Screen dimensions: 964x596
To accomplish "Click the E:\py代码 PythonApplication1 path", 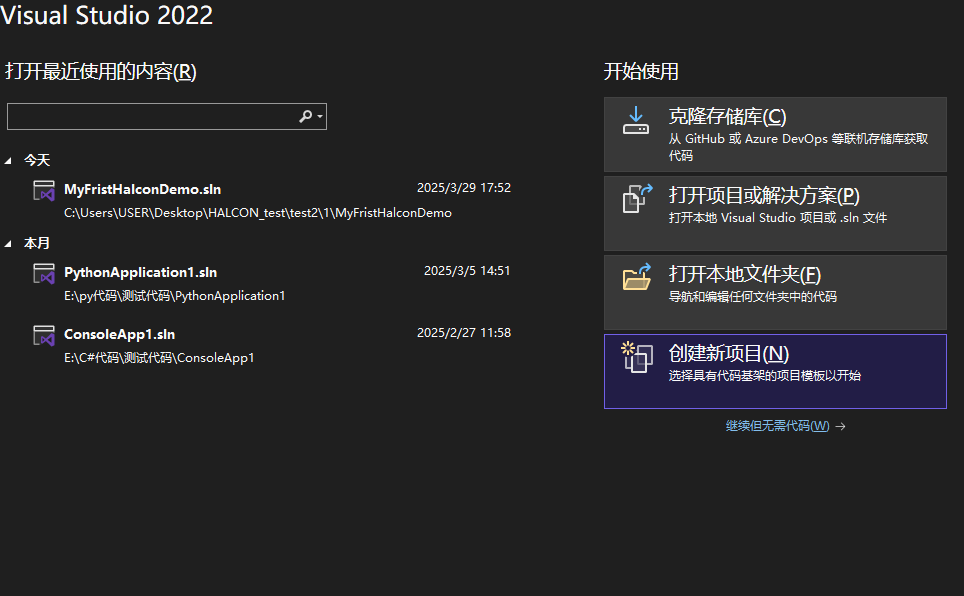I will pos(175,296).
